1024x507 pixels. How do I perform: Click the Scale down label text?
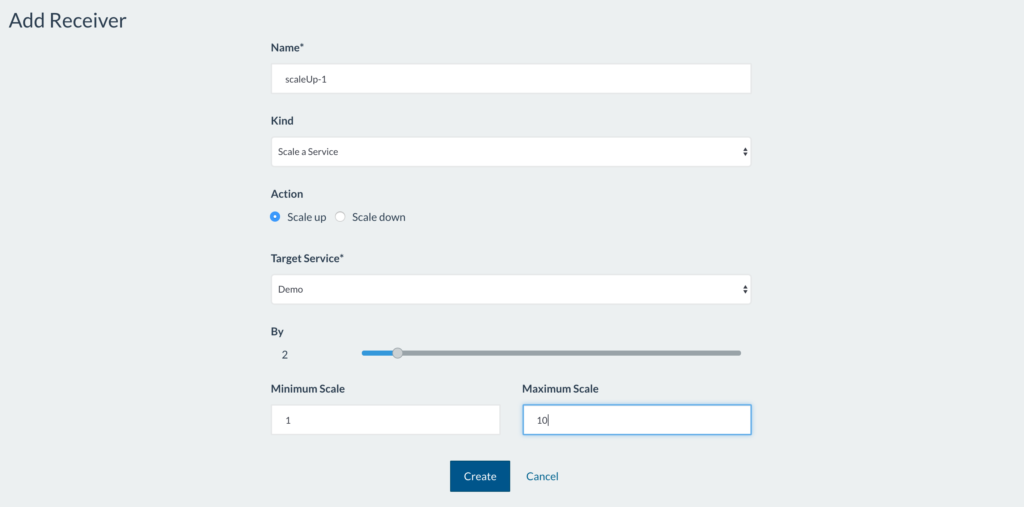click(379, 217)
